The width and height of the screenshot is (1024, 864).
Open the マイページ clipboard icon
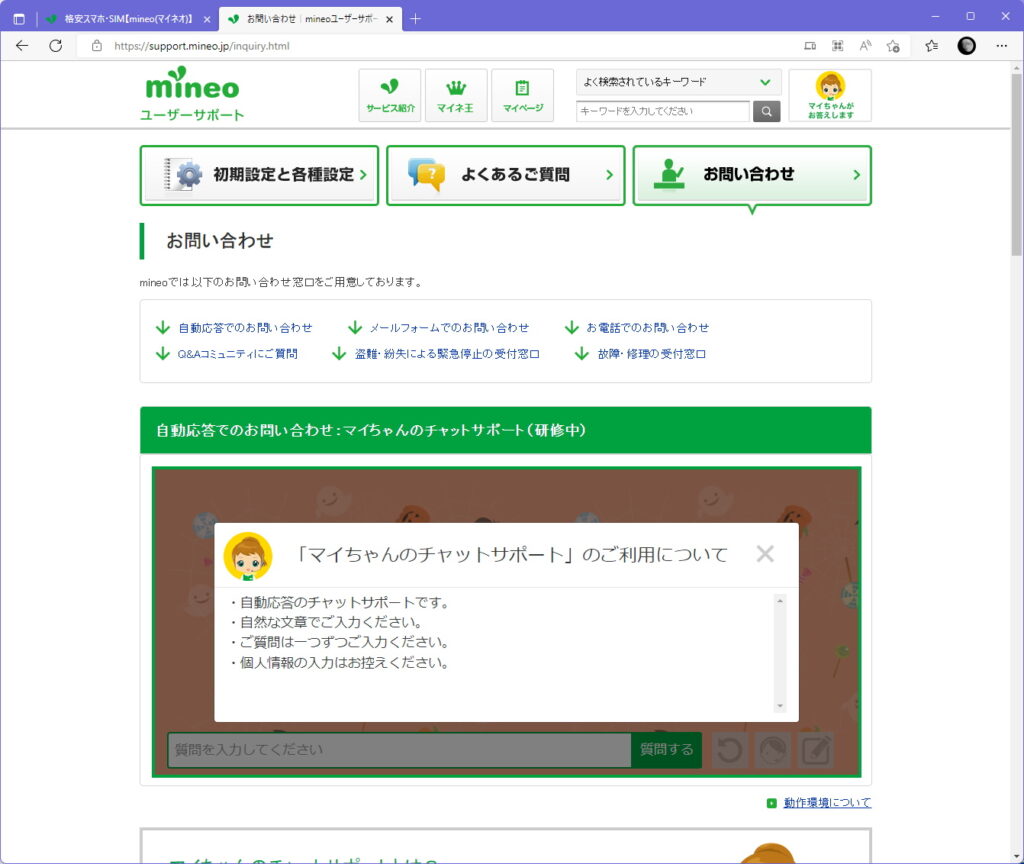522,95
